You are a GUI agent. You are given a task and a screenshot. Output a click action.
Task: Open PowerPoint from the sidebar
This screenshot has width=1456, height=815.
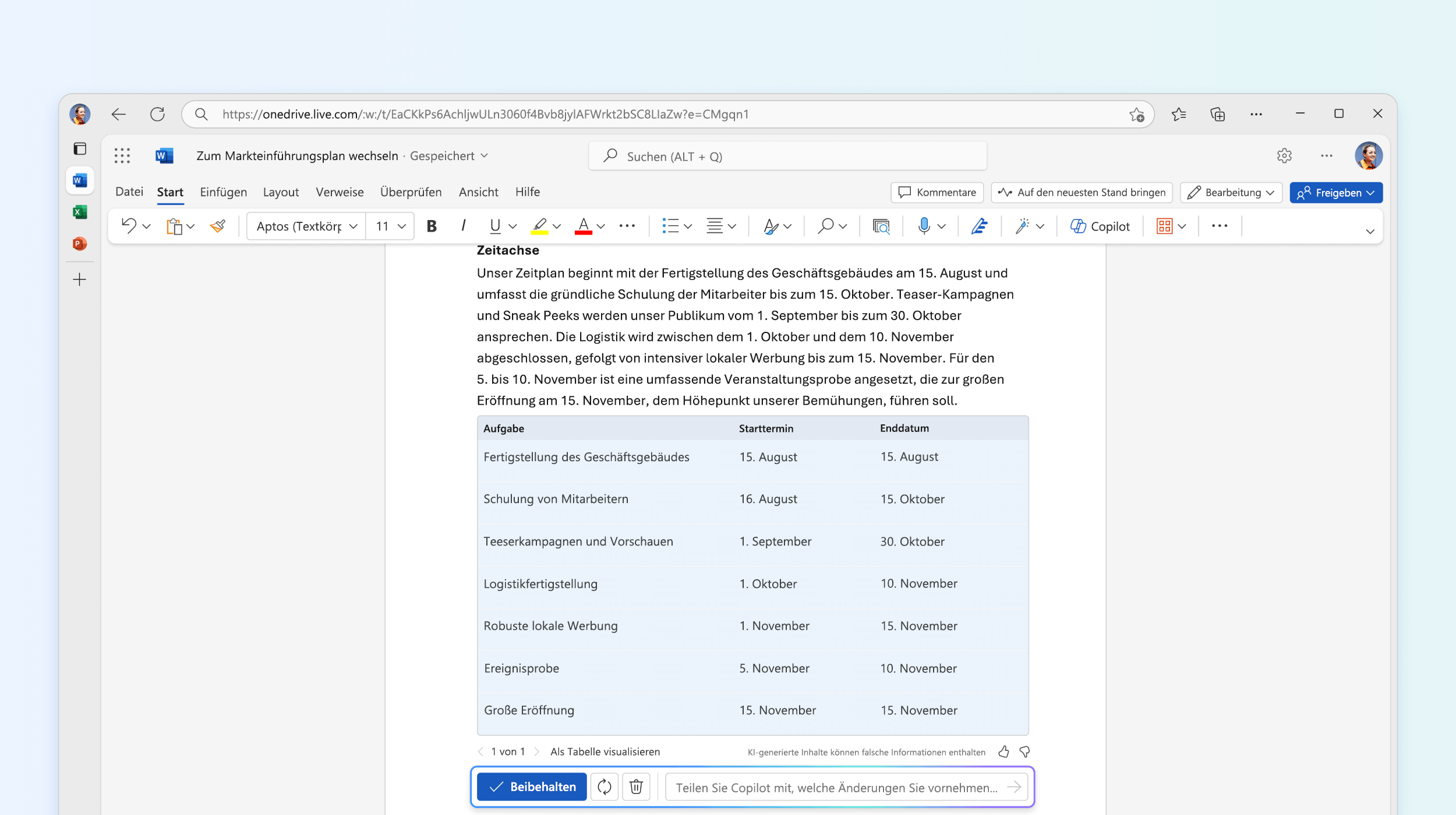point(80,243)
